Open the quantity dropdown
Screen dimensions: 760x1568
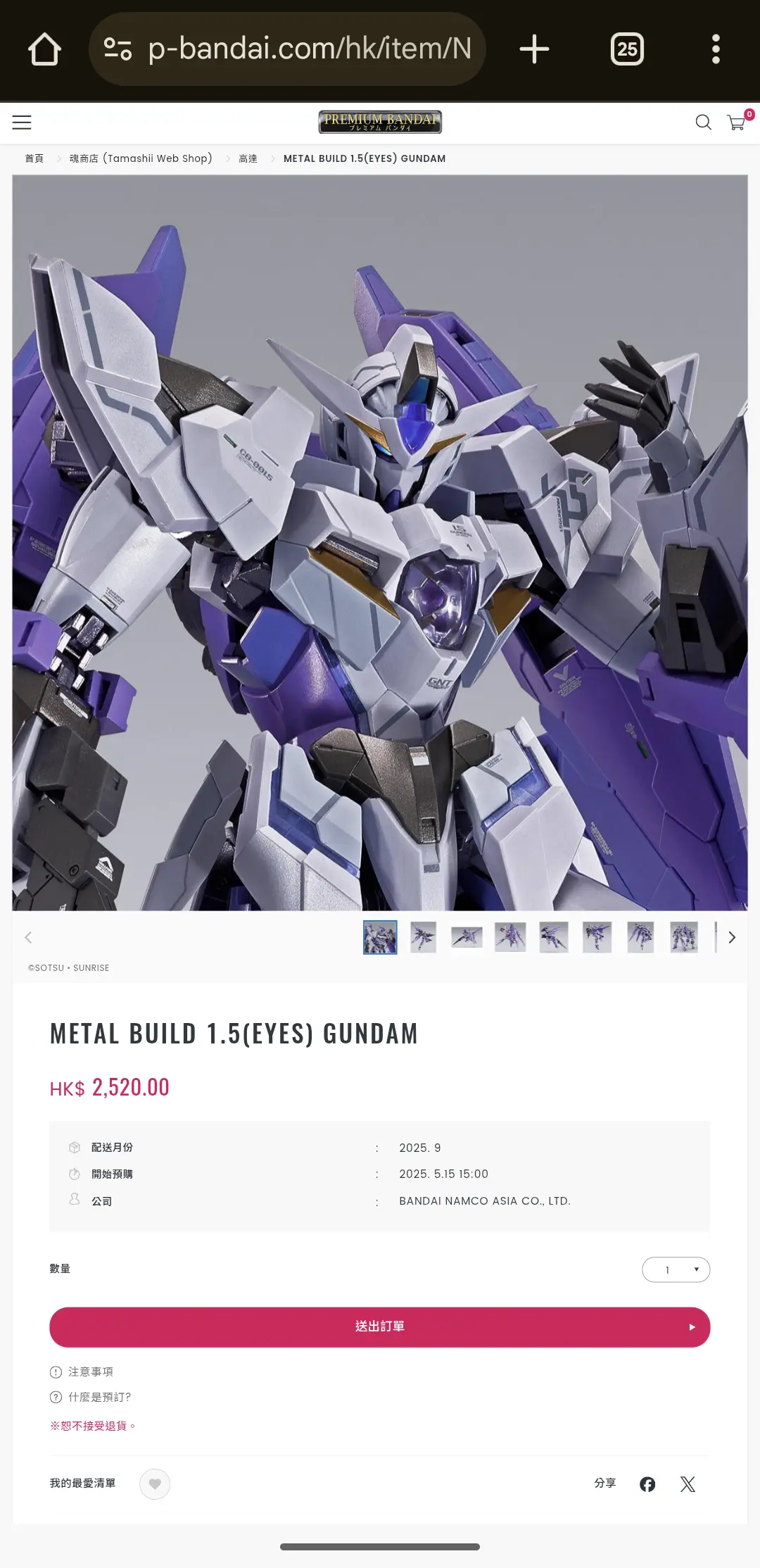[676, 1269]
